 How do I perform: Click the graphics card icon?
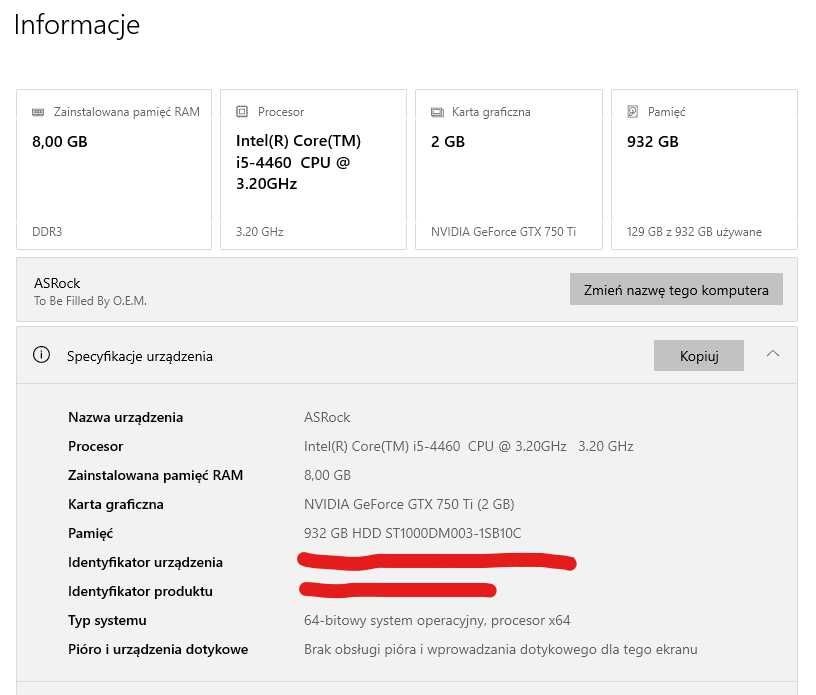437,112
